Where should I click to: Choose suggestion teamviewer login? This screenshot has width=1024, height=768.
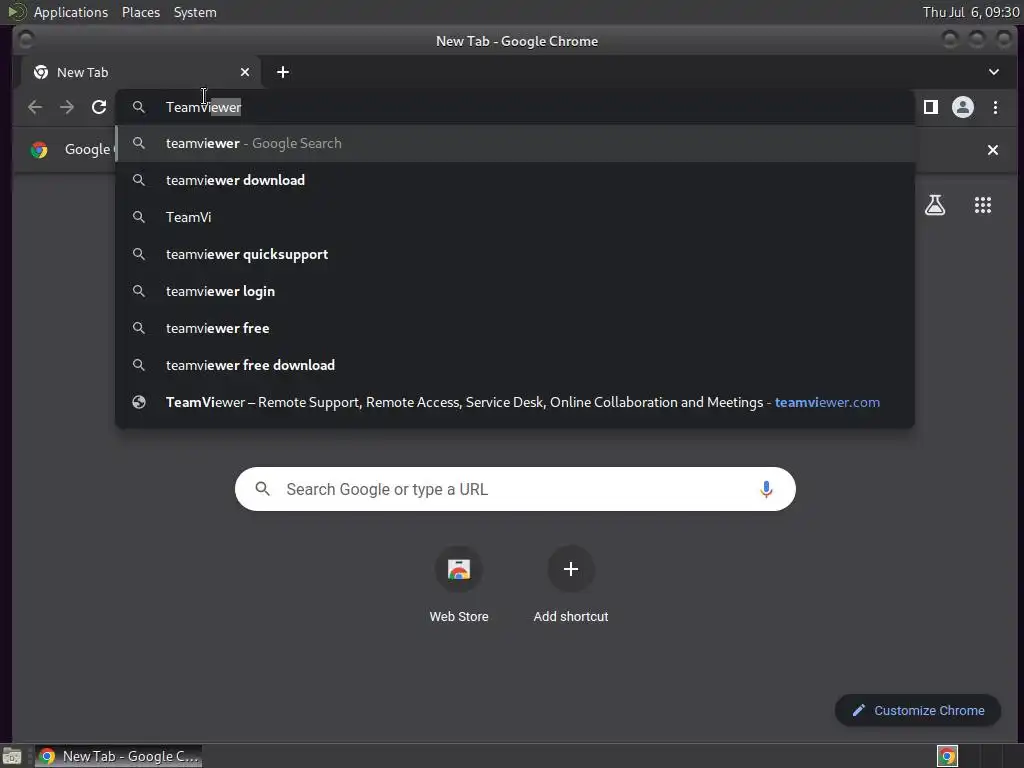(515, 291)
